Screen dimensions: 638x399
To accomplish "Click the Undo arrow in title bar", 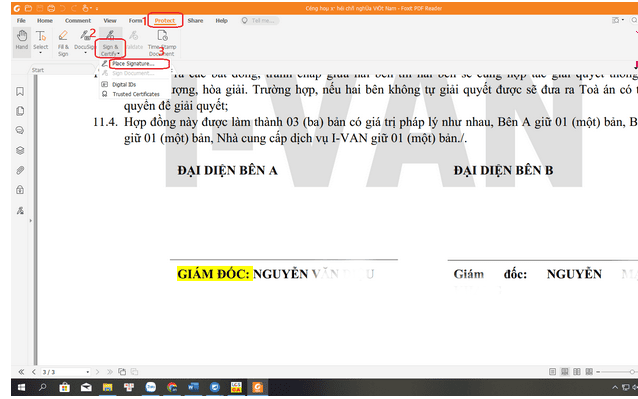I will 63,8.
